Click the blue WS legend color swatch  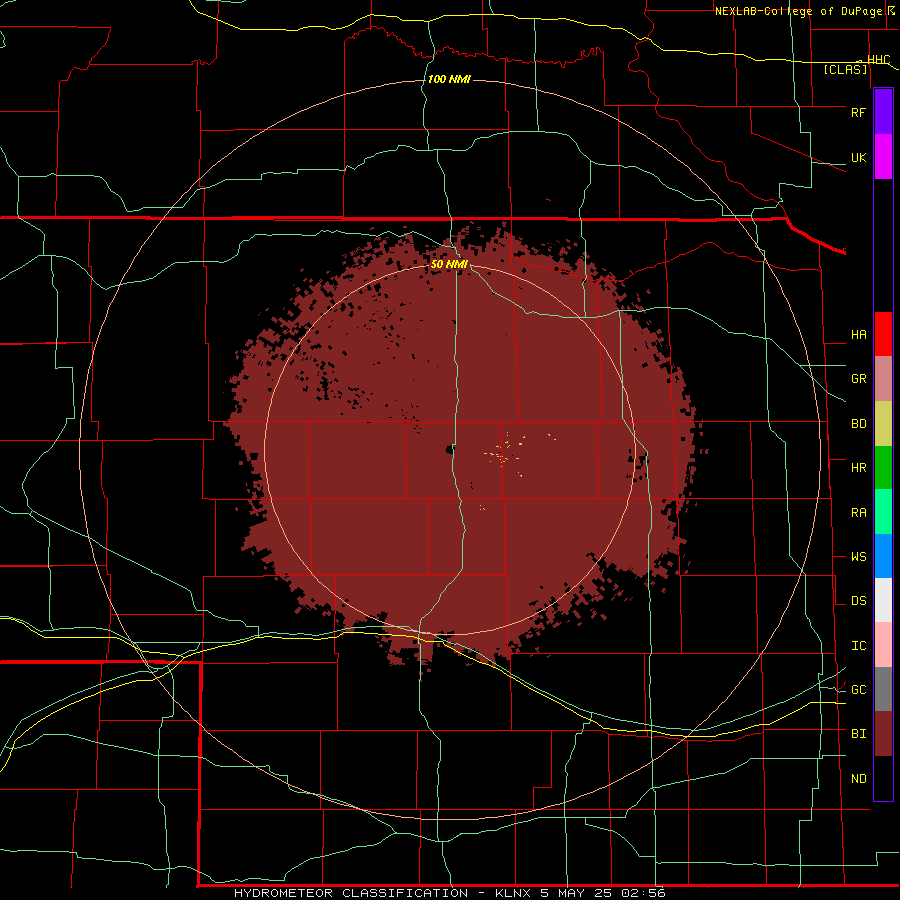883,556
